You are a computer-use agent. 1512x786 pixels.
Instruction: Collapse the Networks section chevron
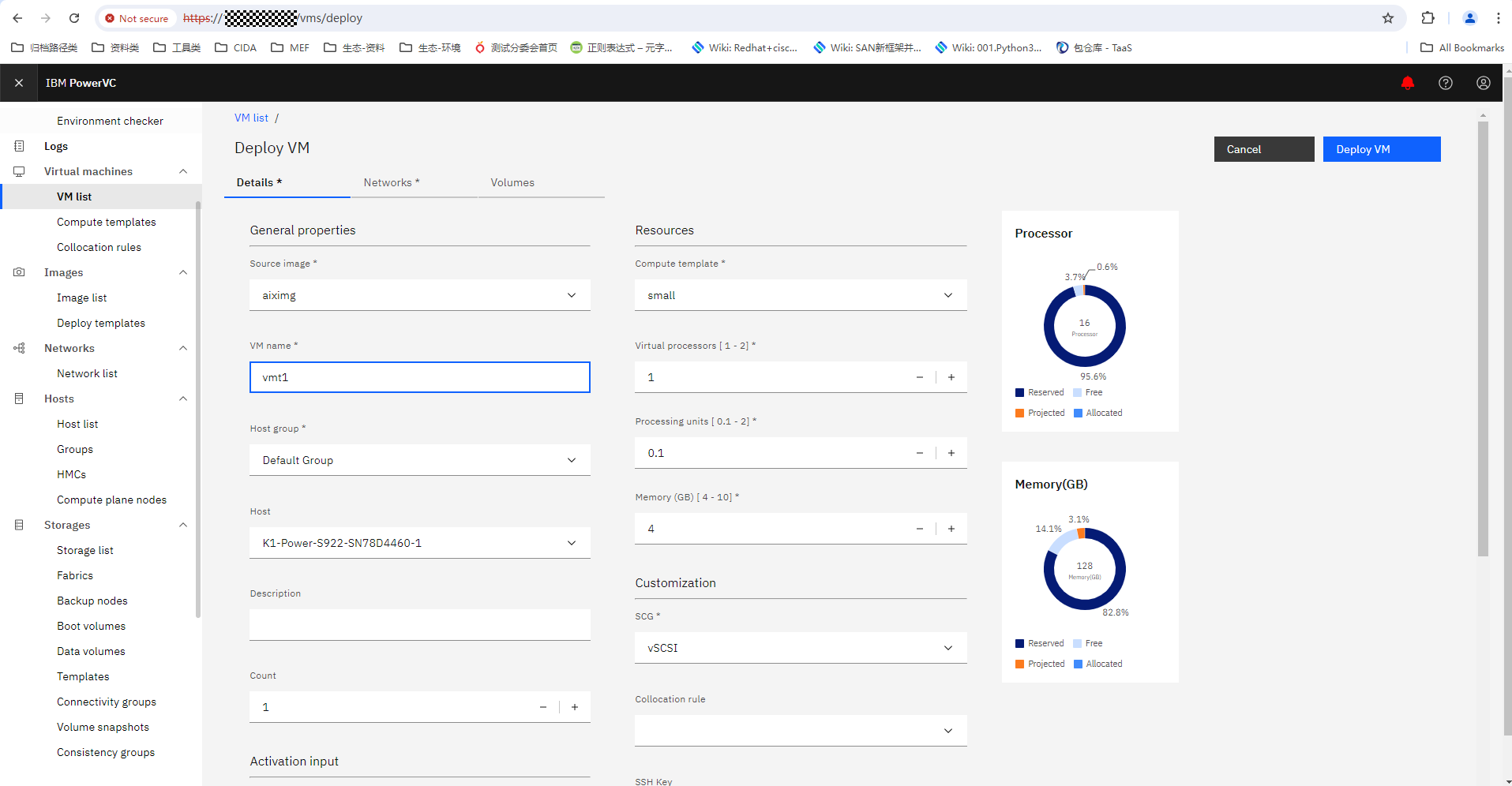(x=183, y=348)
